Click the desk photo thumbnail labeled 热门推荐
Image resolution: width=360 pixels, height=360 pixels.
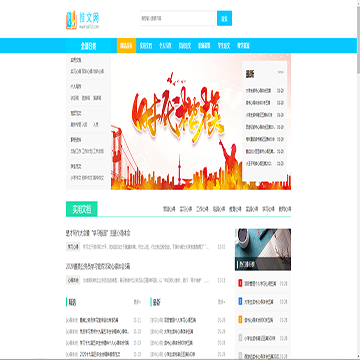point(263,249)
